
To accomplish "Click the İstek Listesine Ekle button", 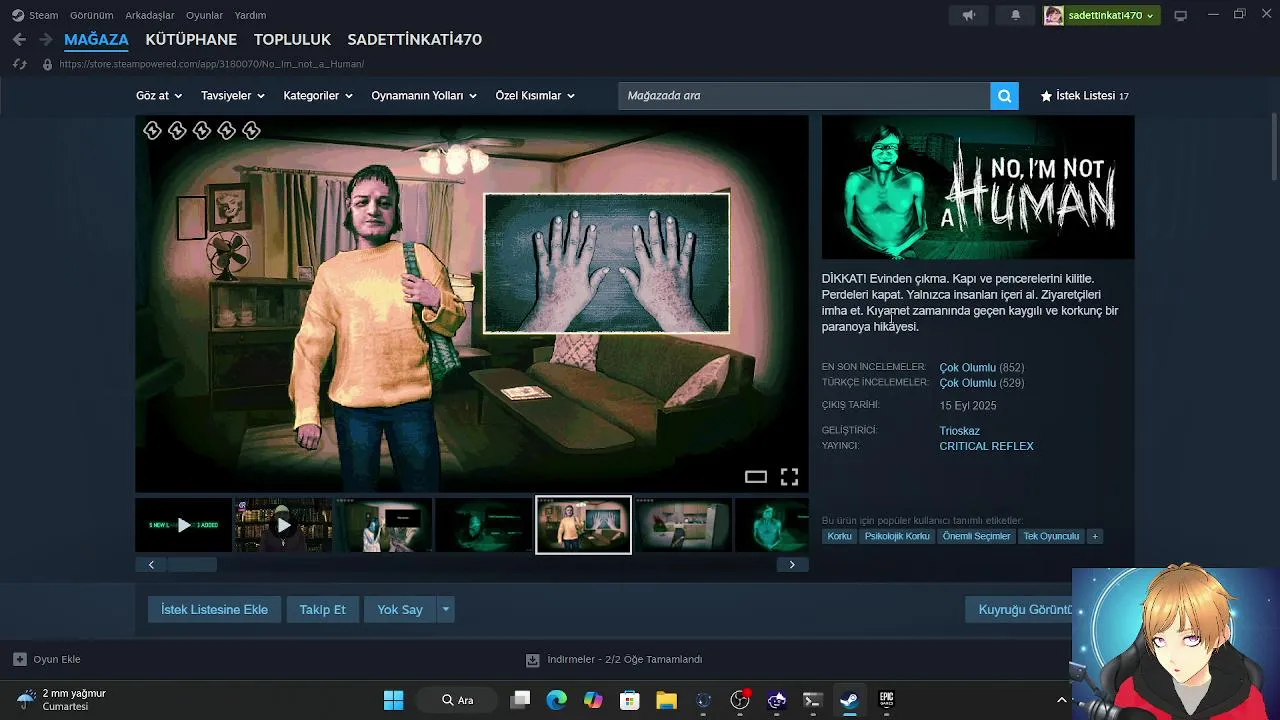I will click(214, 609).
